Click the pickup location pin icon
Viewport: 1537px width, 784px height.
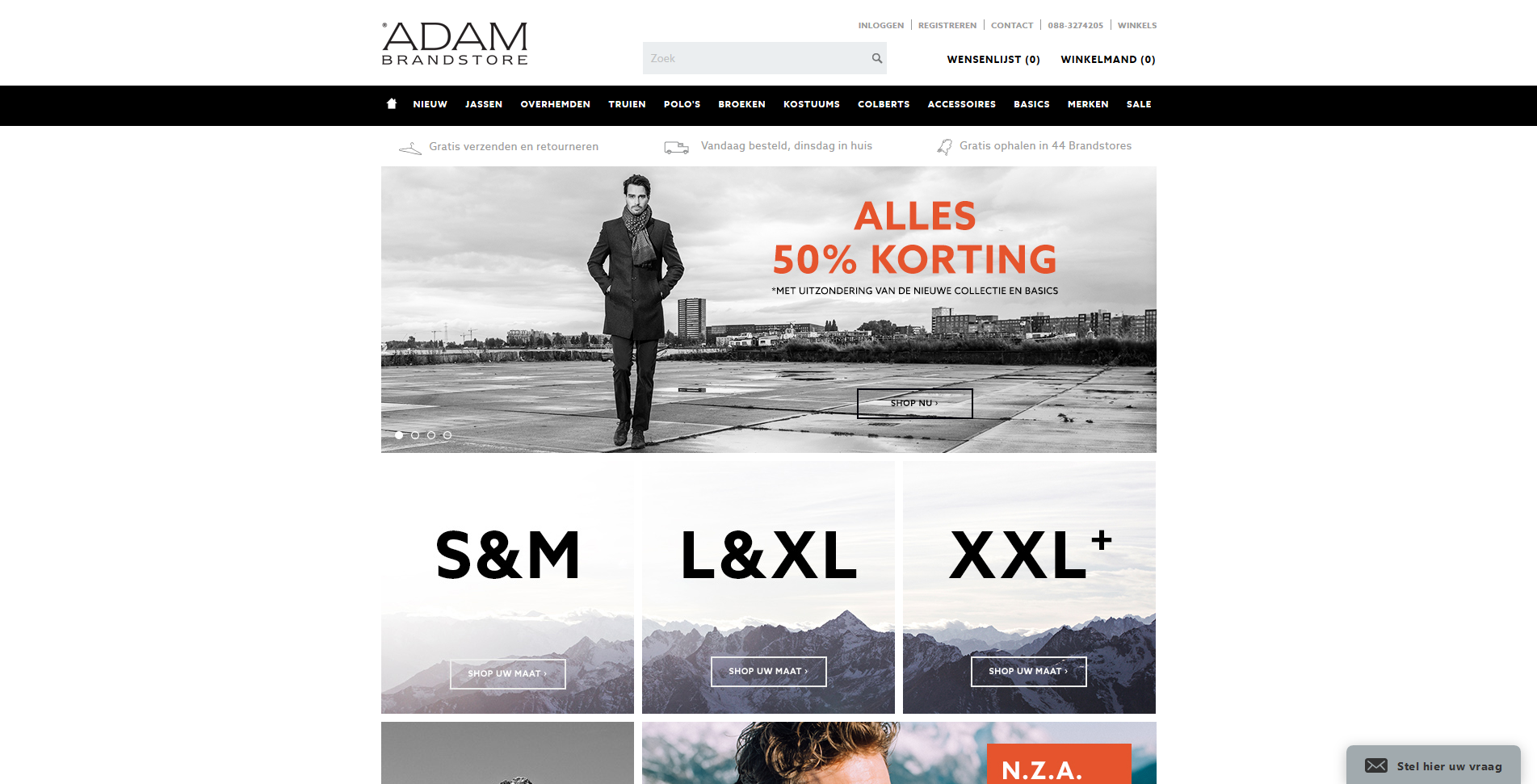(x=944, y=146)
